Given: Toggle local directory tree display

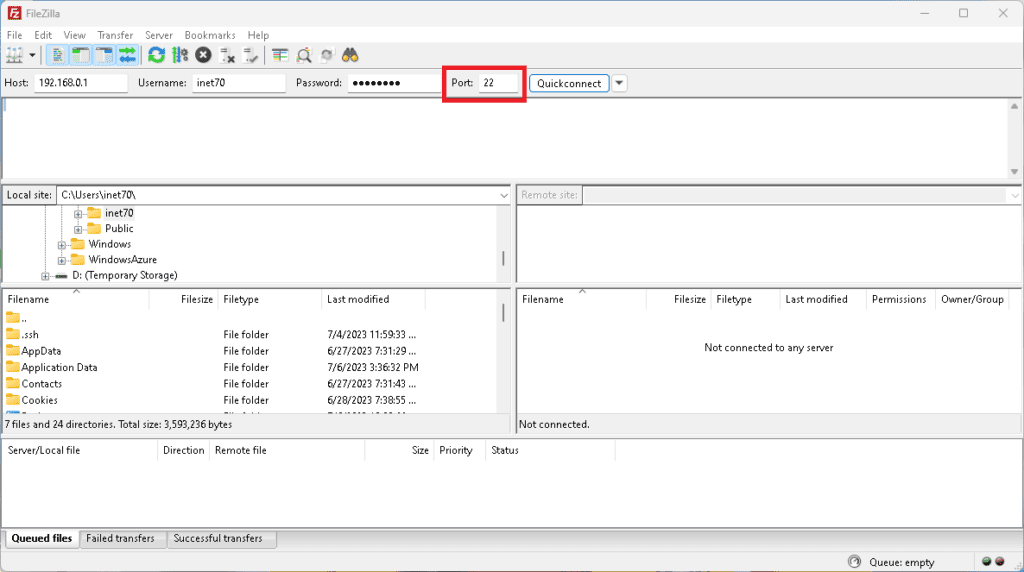Looking at the screenshot, I should pos(81,56).
